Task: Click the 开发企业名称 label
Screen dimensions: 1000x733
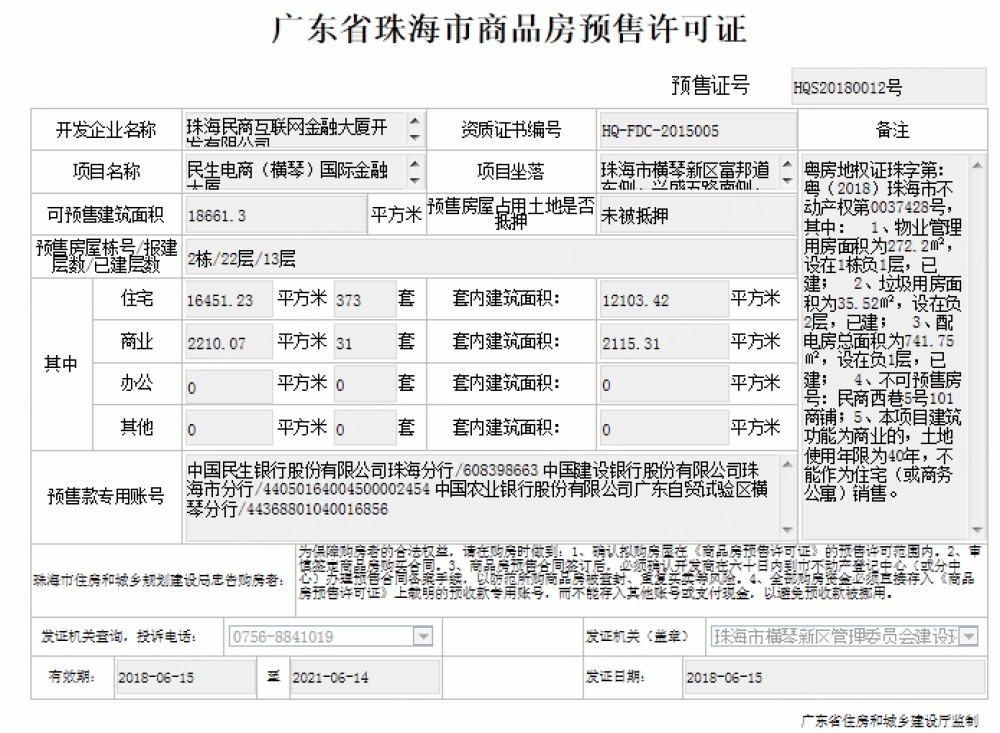Action: 106,130
